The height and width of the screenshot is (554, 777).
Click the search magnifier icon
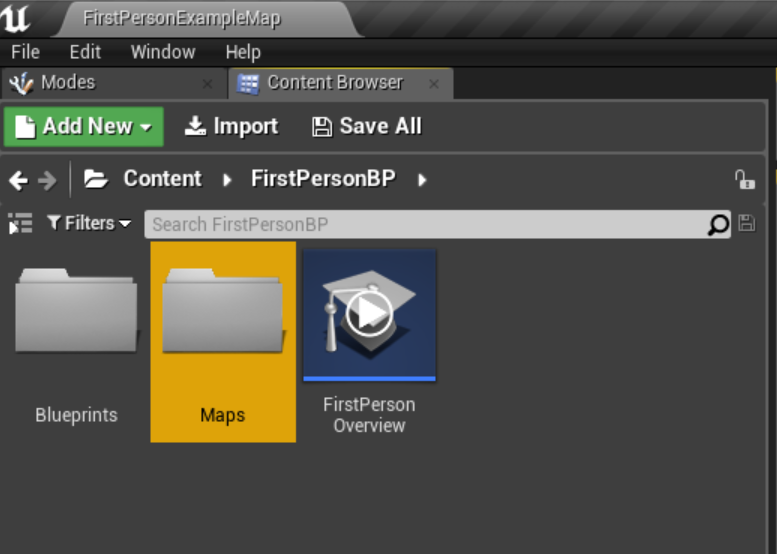718,225
